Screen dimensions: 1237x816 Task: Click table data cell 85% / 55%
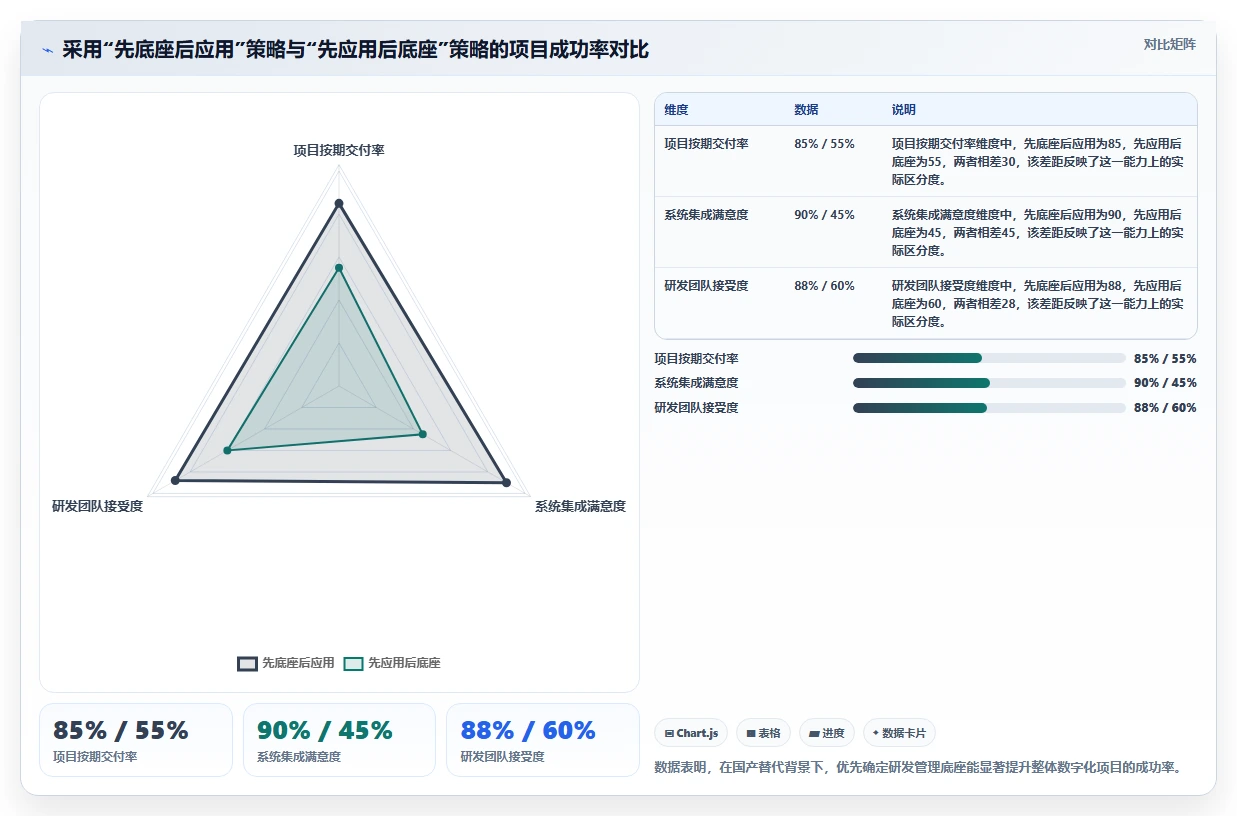[x=824, y=144]
